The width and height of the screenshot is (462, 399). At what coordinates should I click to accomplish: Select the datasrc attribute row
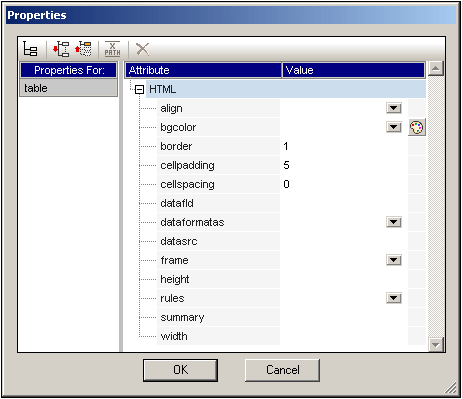(x=218, y=241)
